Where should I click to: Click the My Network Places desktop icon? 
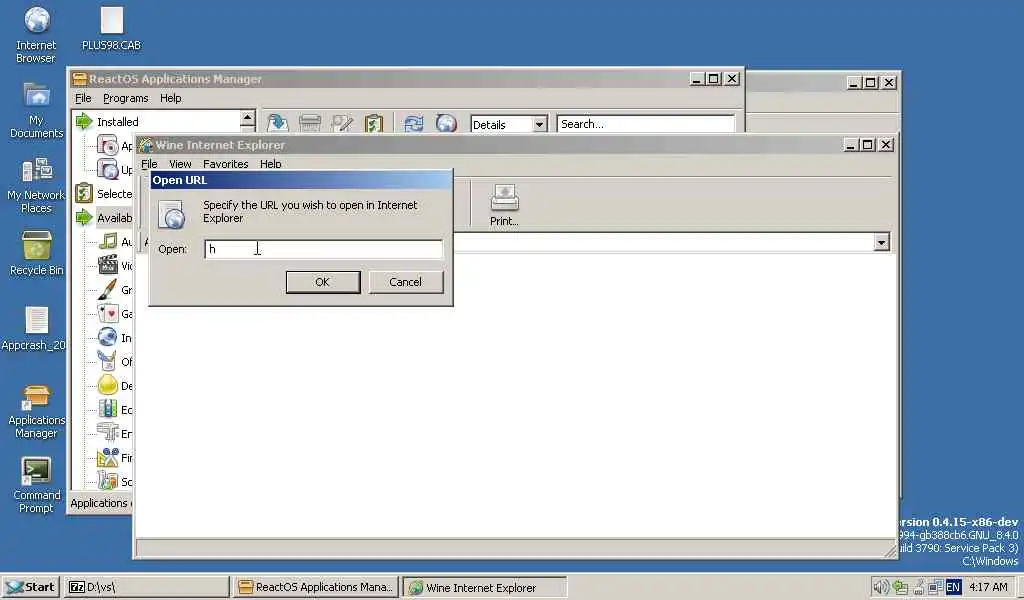point(36,185)
